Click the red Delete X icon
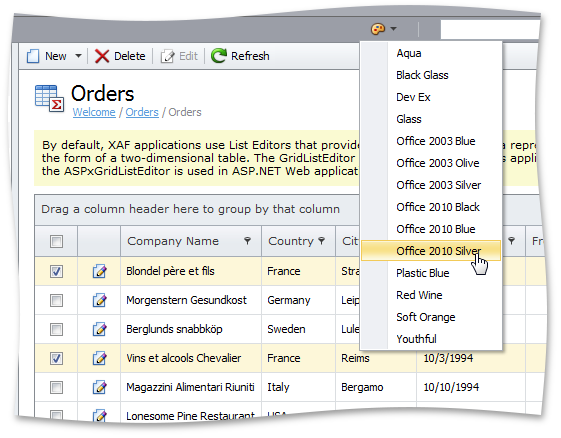The width and height of the screenshot is (561, 438). pos(102,56)
